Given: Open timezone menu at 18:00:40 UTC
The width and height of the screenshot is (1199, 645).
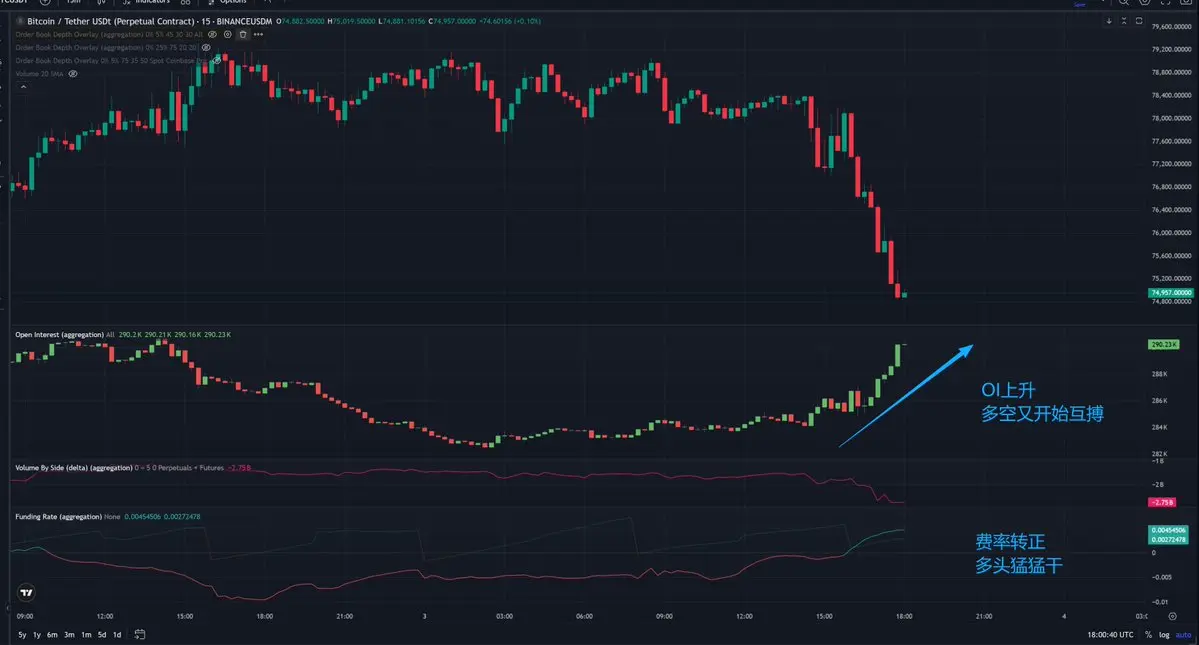Looking at the screenshot, I should pyautogui.click(x=1110, y=635).
